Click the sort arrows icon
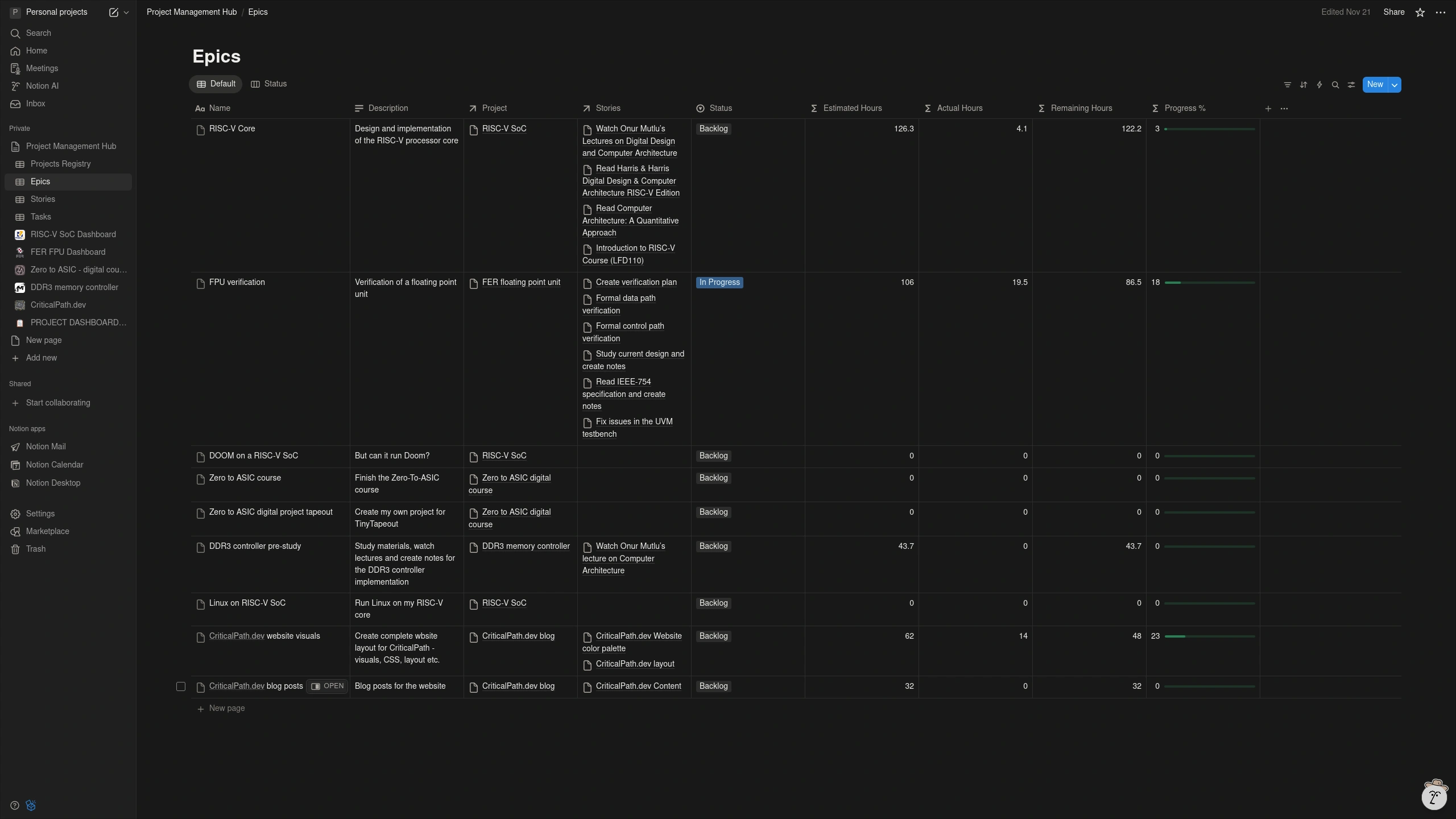Viewport: 1456px width, 819px height. 1303,85
